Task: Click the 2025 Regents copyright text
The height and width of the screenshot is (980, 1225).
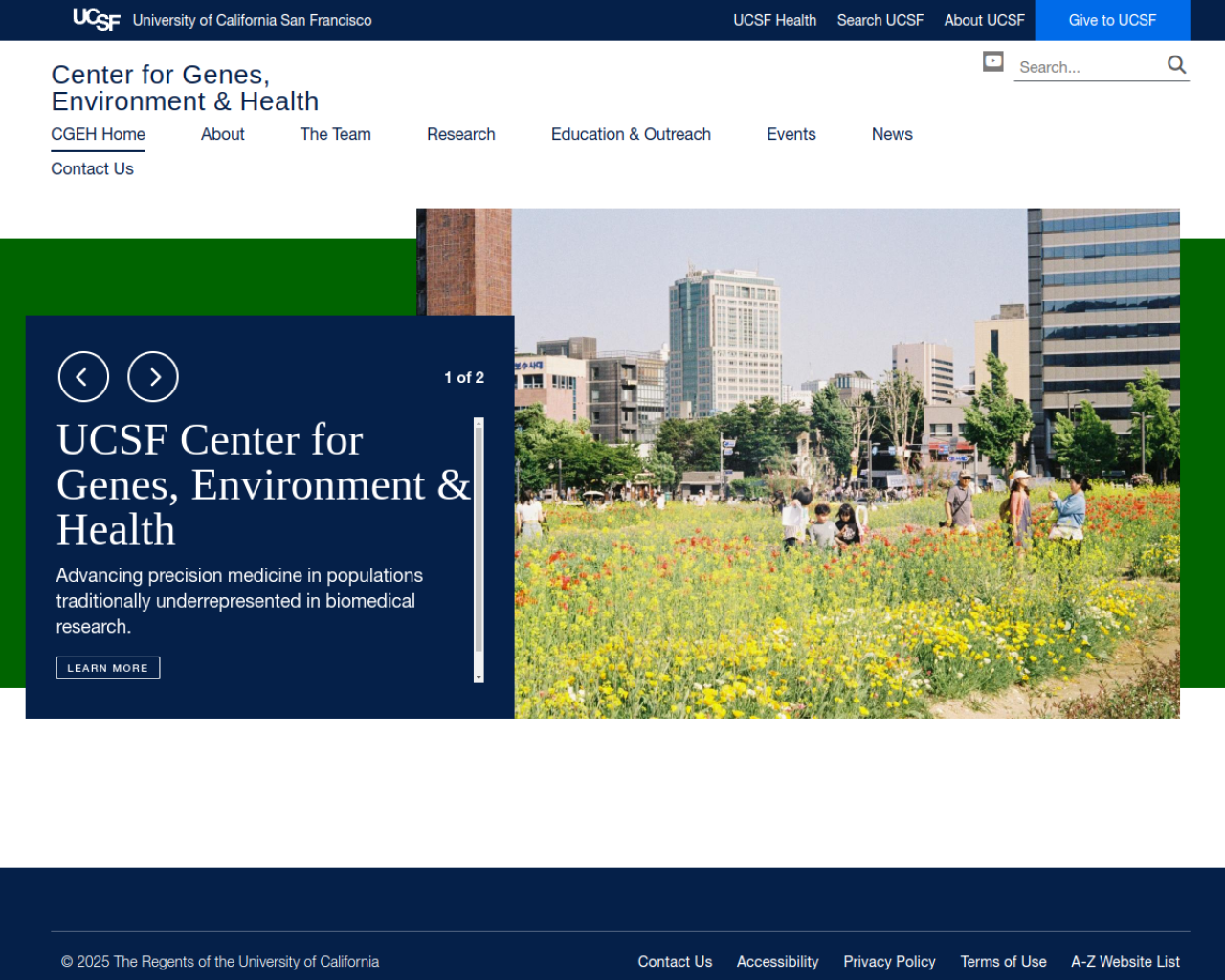Action: point(220,961)
